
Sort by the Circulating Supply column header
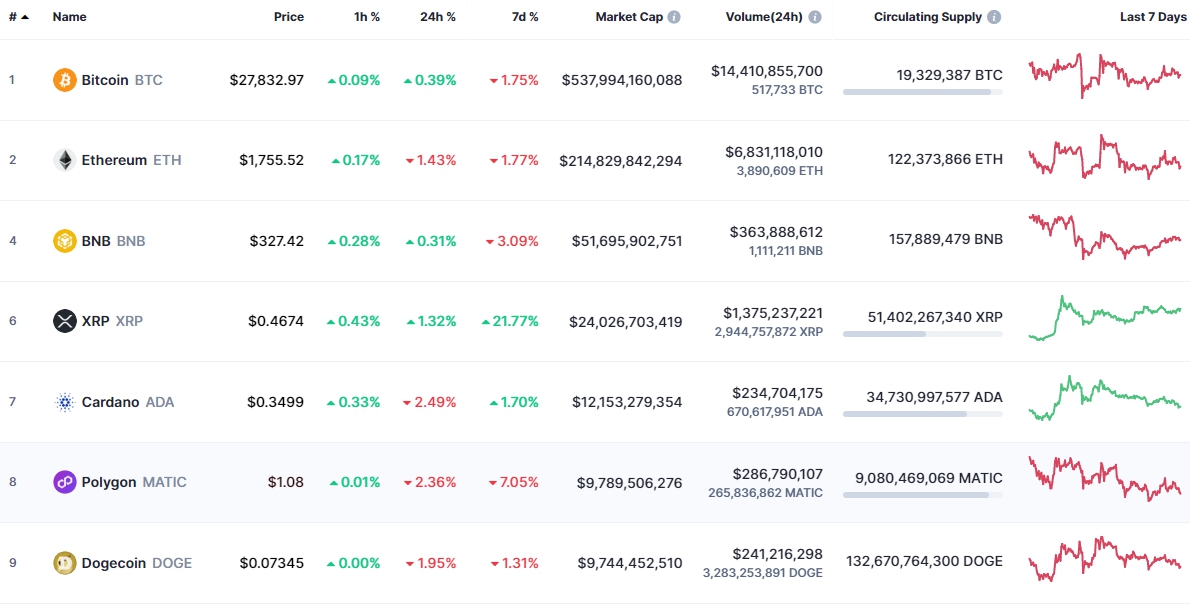pos(927,17)
